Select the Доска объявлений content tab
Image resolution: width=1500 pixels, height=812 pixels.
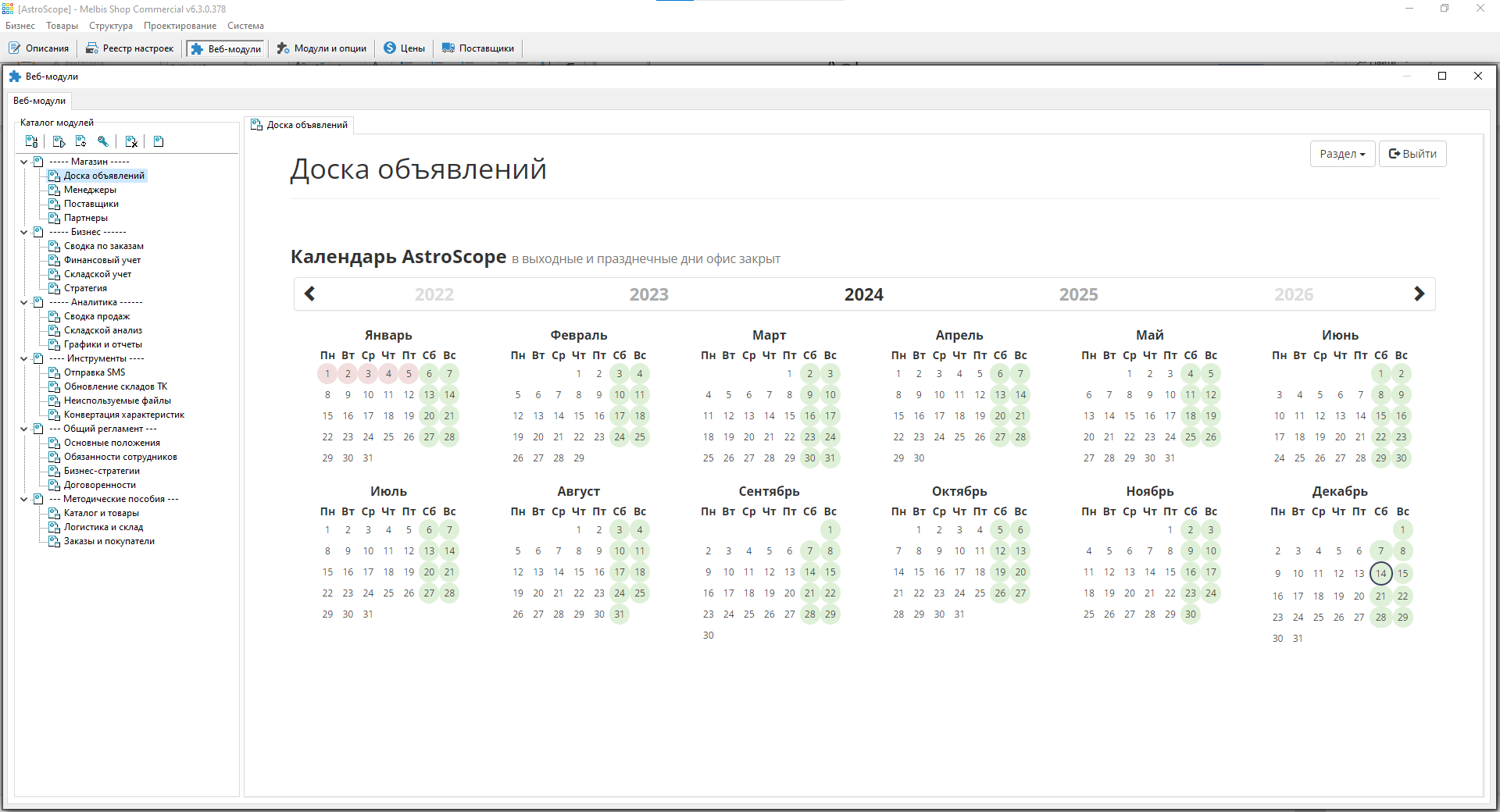point(300,125)
